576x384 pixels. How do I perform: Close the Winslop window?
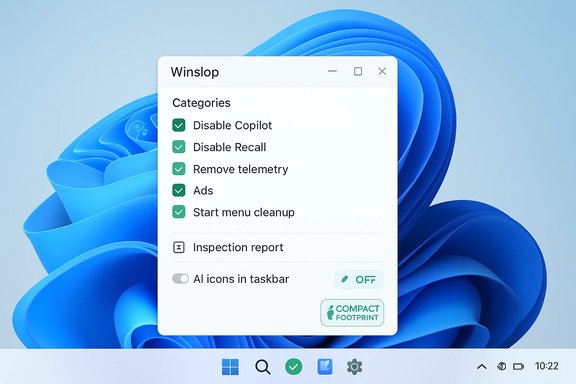pos(382,71)
